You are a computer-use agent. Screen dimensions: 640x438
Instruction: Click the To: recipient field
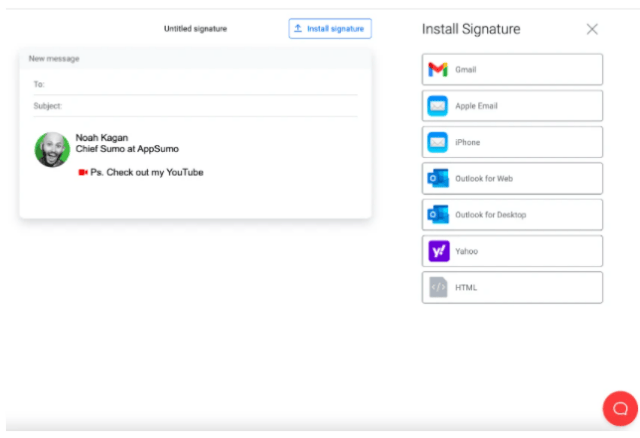196,84
